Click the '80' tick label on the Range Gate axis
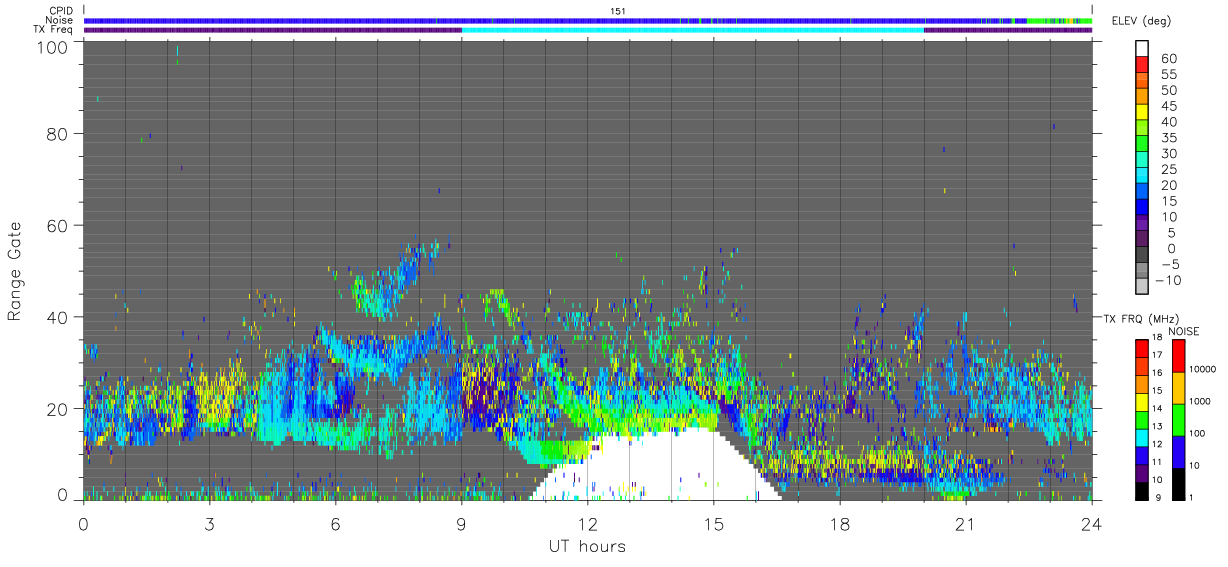 coord(59,133)
